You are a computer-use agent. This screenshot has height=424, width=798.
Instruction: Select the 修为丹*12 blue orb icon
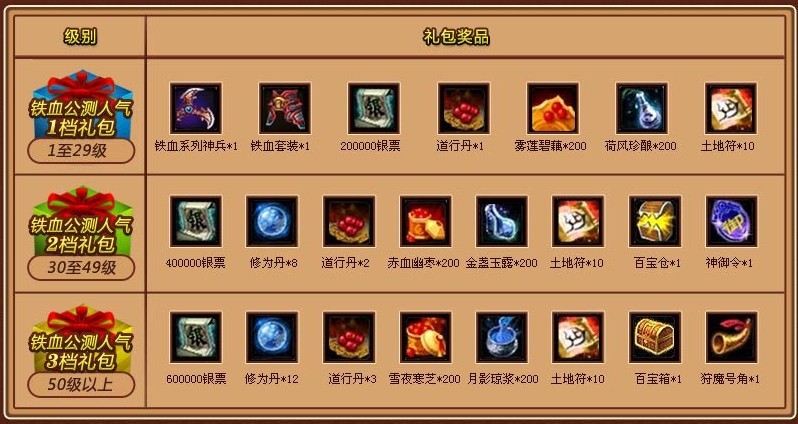(272, 337)
